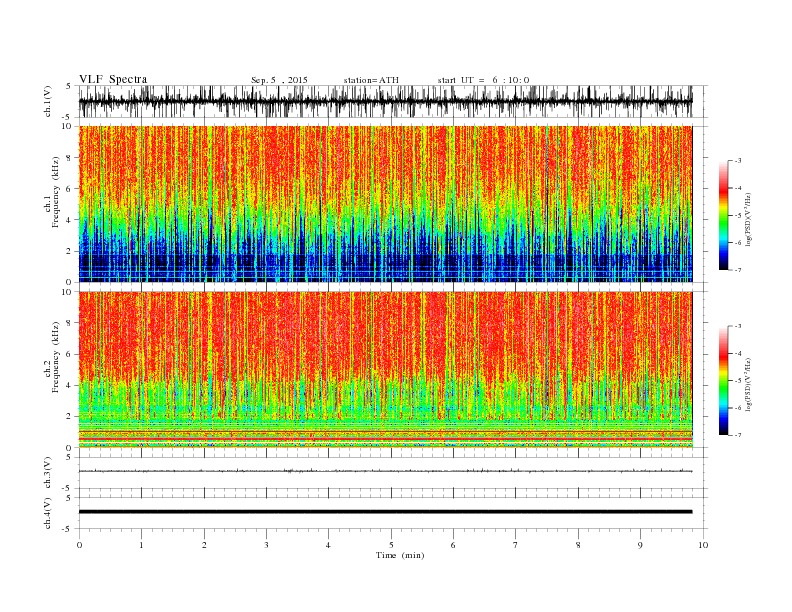Viewport: 792px width, 612px height.
Task: Click the "5" tick on the time axis
Action: tap(391, 545)
